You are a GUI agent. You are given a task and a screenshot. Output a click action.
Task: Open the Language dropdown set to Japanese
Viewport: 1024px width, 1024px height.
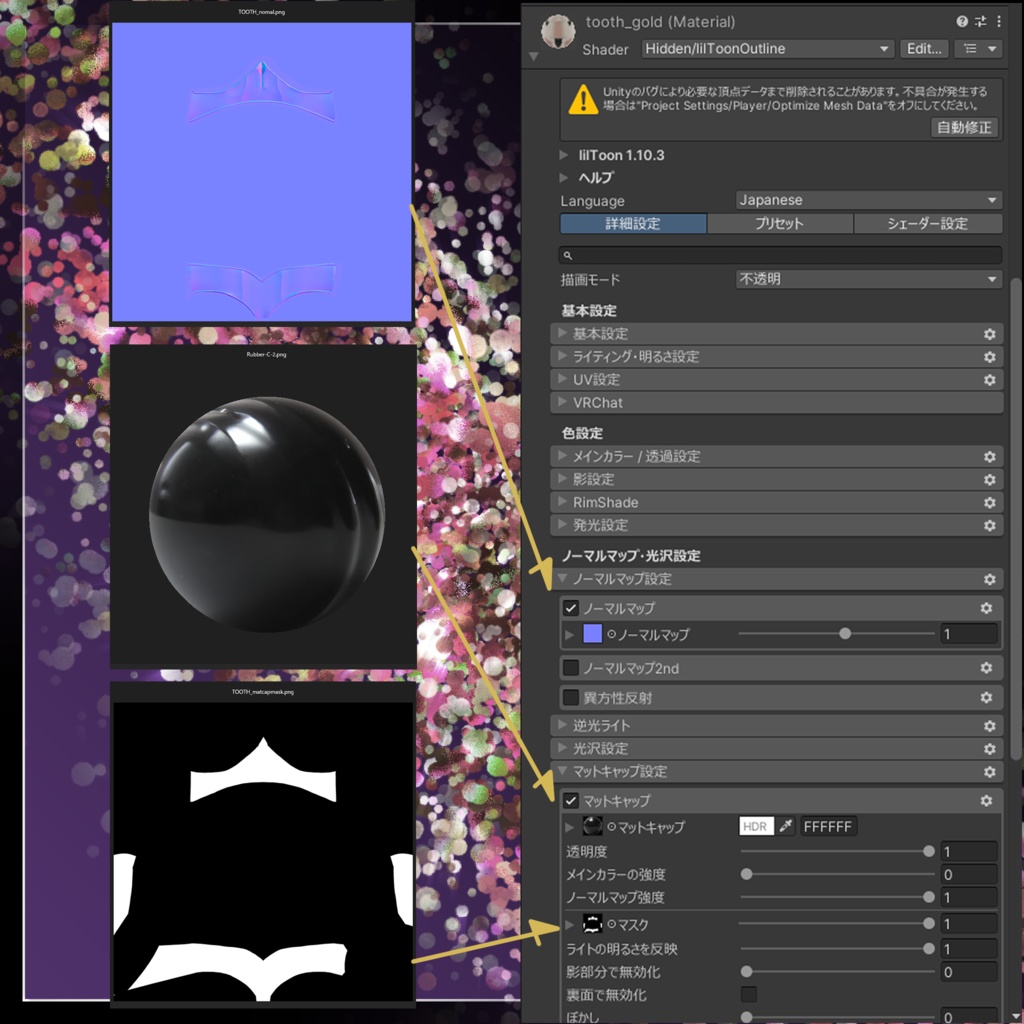pos(869,200)
